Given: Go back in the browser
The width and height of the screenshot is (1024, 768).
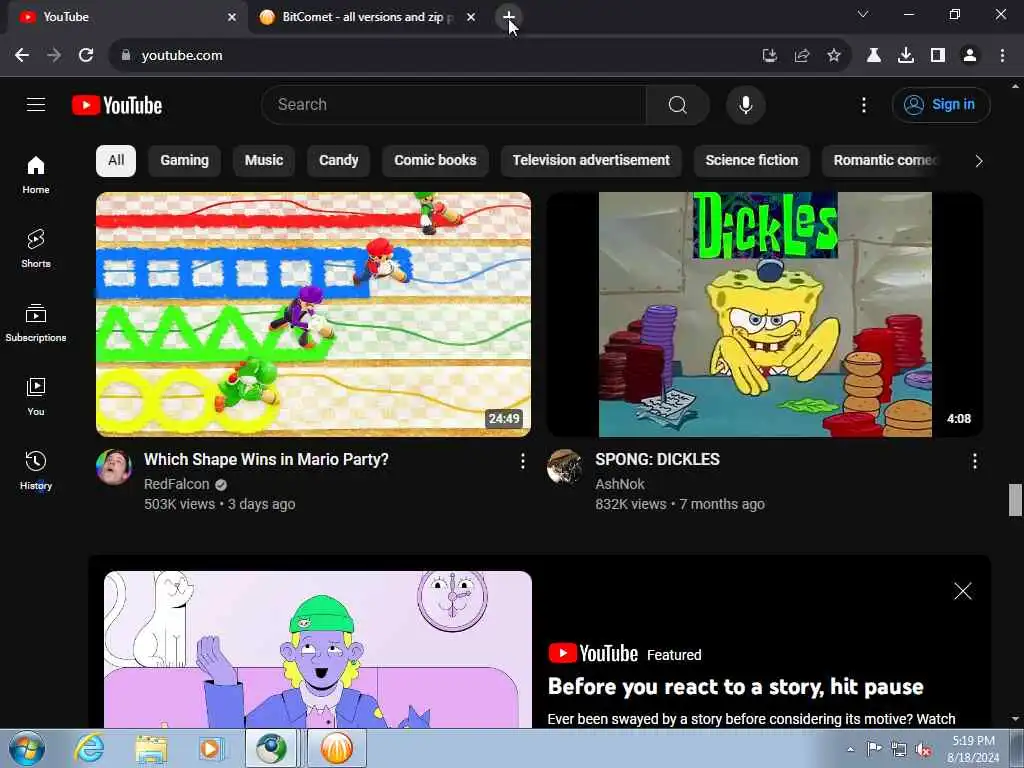Looking at the screenshot, I should tap(22, 56).
